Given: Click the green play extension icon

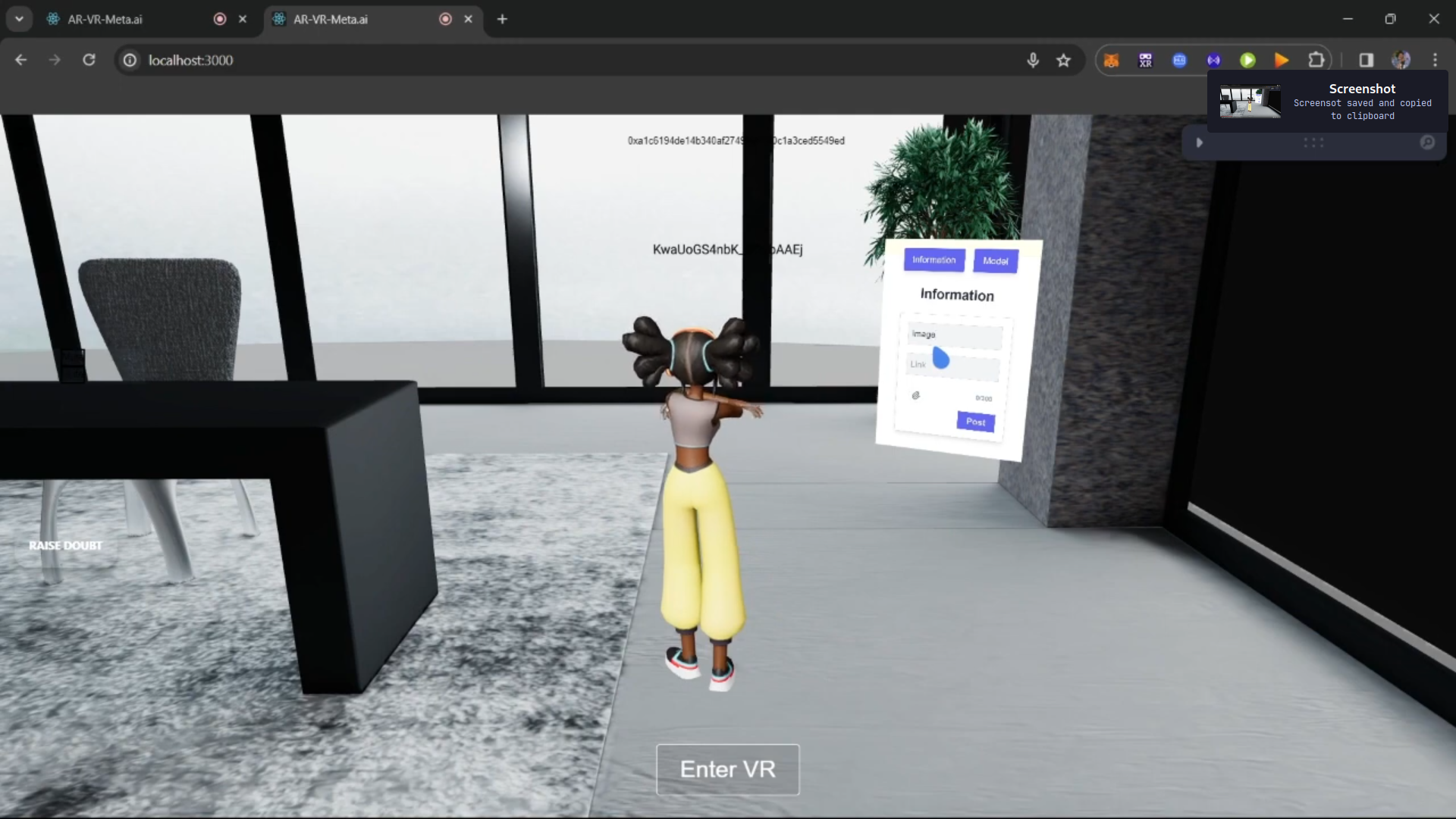Looking at the screenshot, I should [x=1248, y=60].
